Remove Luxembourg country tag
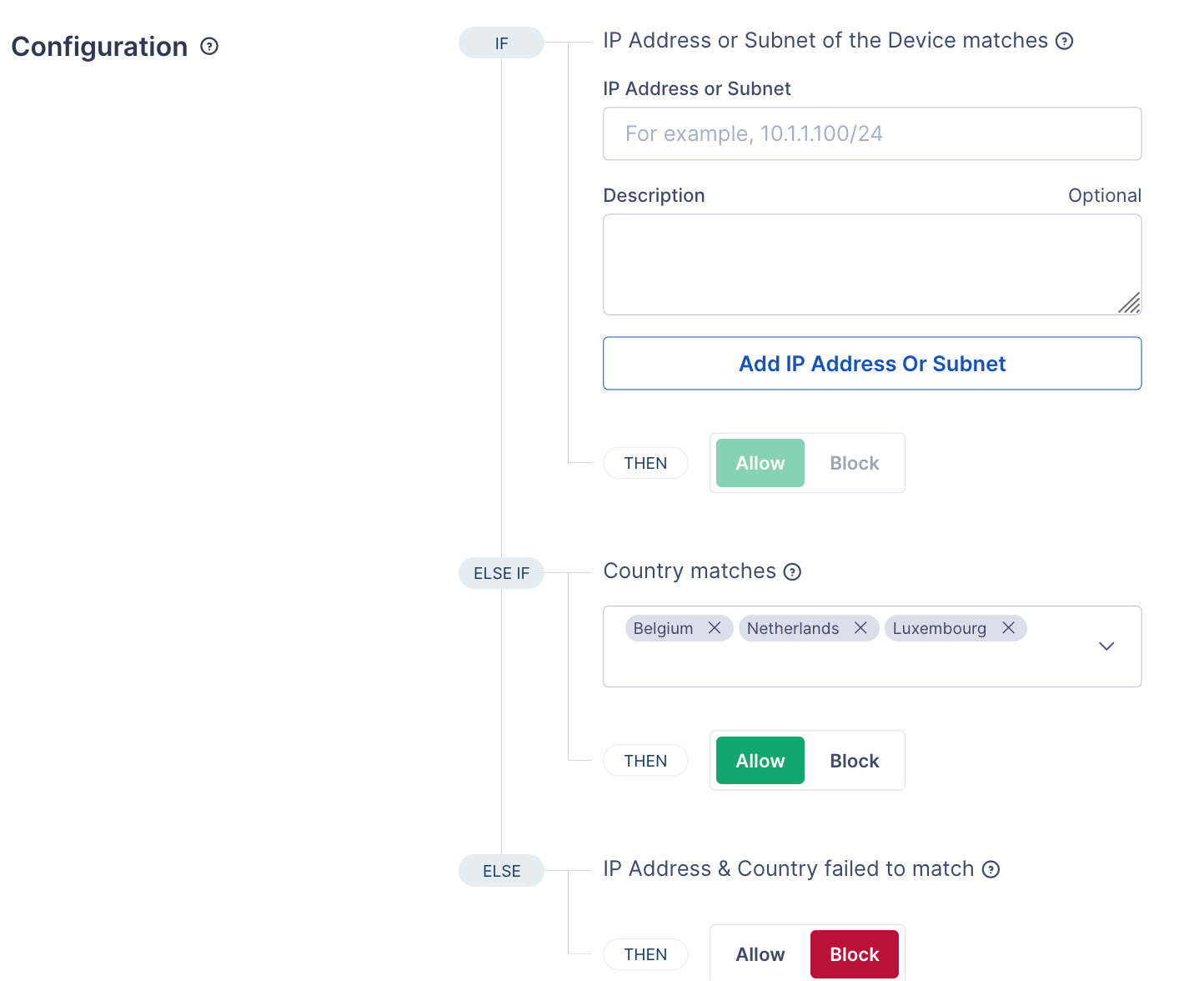This screenshot has height=981, width=1204. click(1008, 628)
